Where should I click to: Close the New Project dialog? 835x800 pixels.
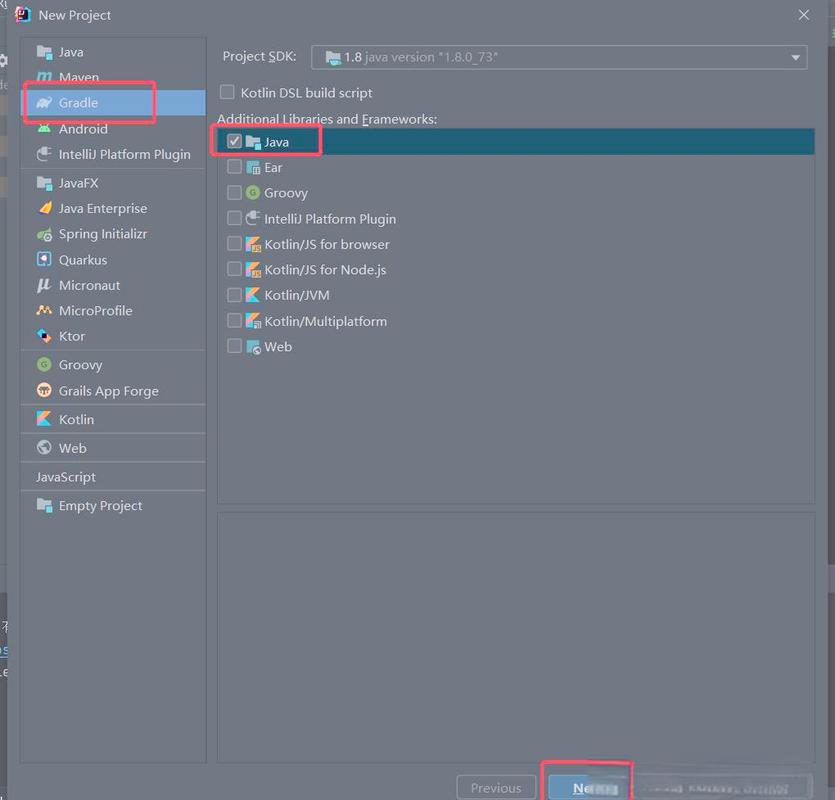point(804,15)
